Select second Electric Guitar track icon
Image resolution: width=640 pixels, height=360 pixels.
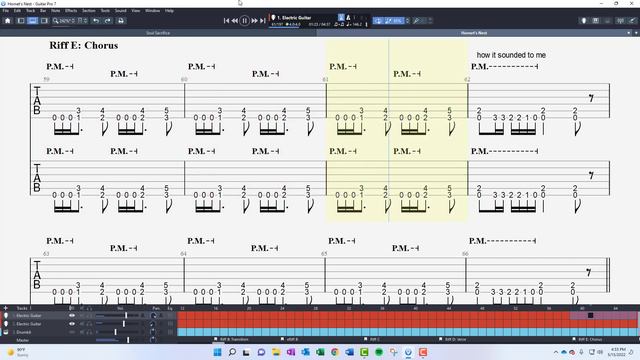(6, 324)
